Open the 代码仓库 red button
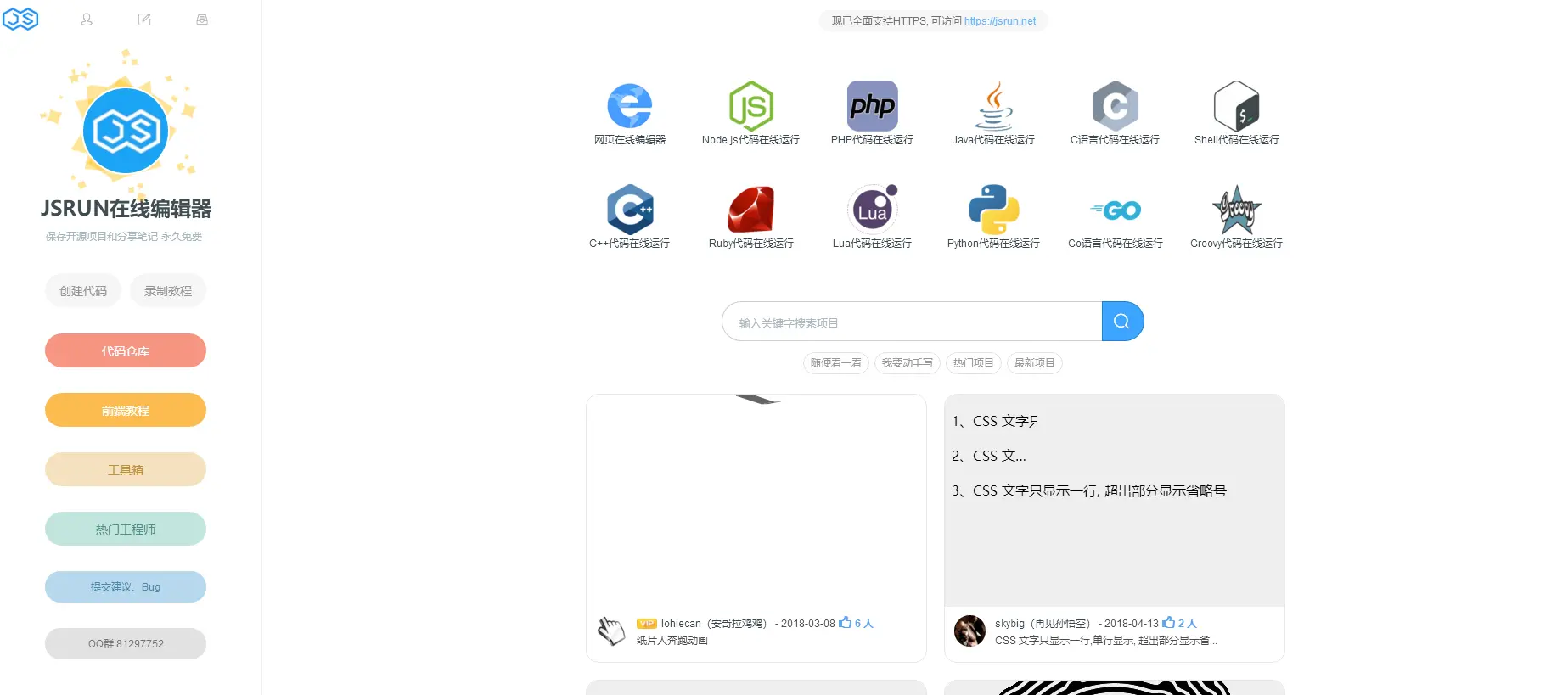Viewport: 1568px width, 695px height. tap(126, 350)
